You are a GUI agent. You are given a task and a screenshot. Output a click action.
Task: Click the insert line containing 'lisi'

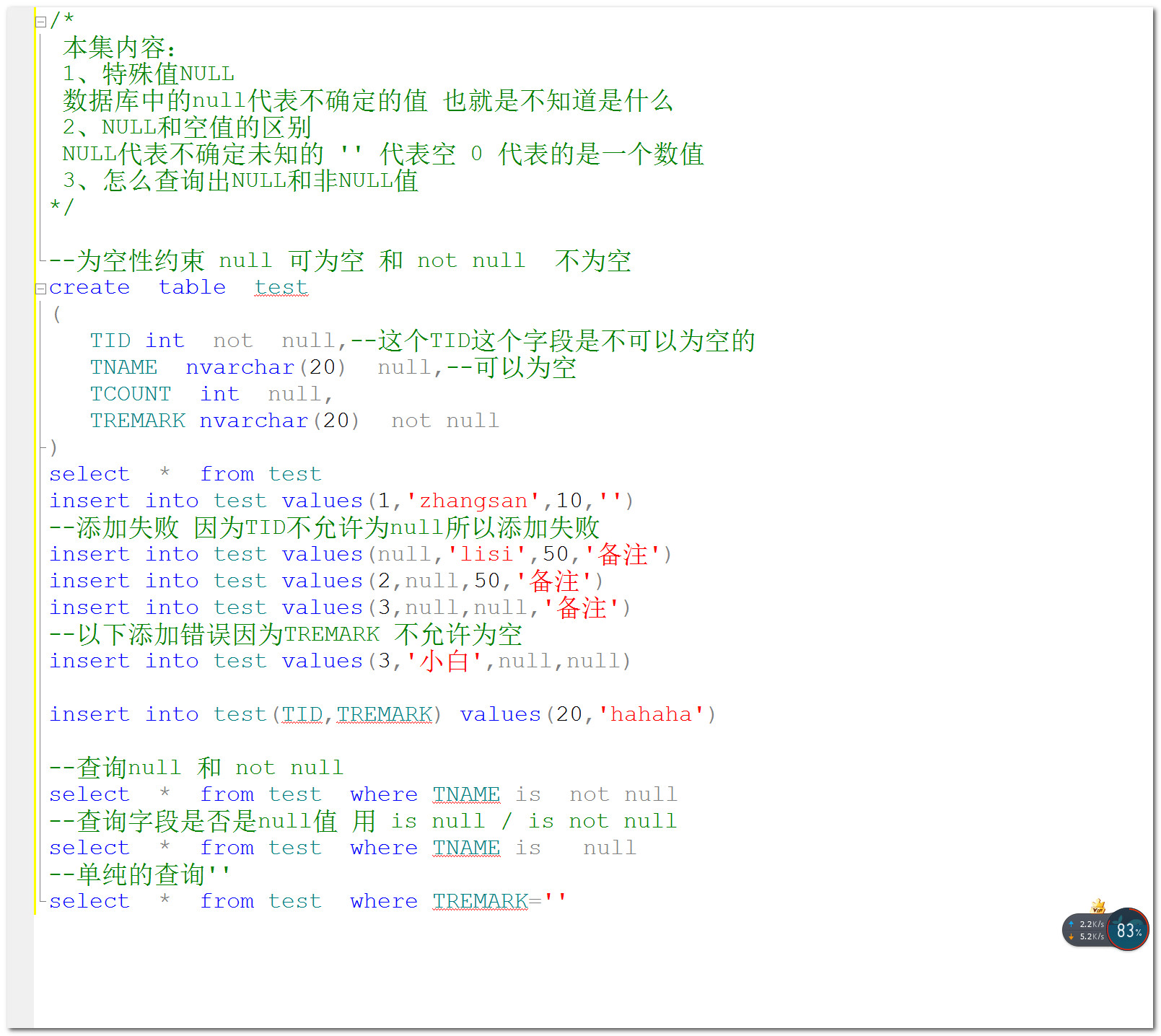point(361,555)
